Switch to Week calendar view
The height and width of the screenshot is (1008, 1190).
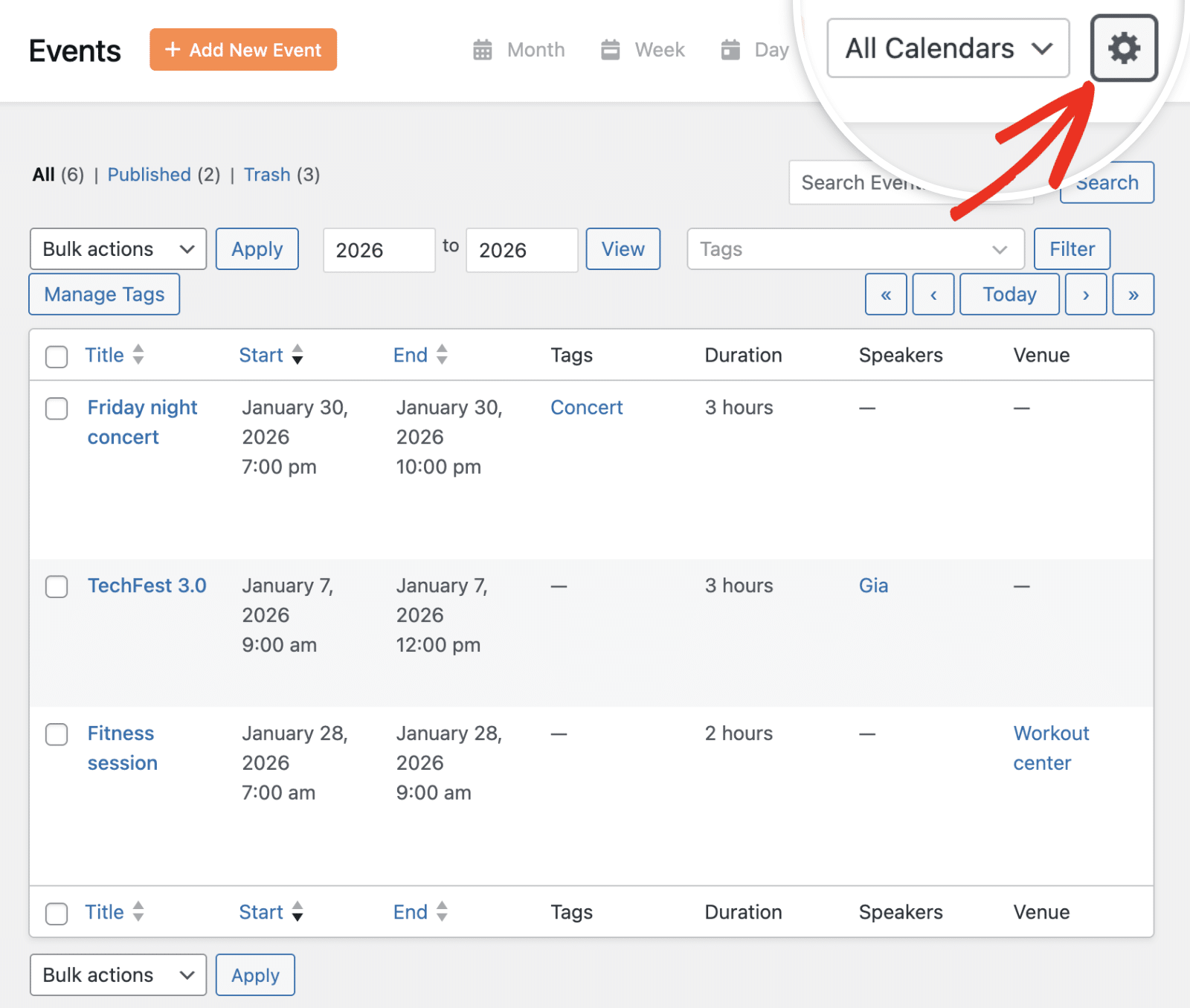(x=643, y=50)
